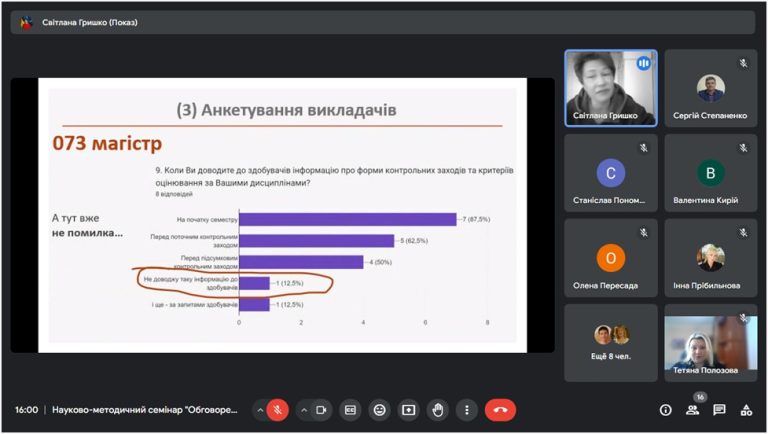768x434 pixels.
Task: Open the 'Ещё 8 чел.' tile
Action: point(611,342)
